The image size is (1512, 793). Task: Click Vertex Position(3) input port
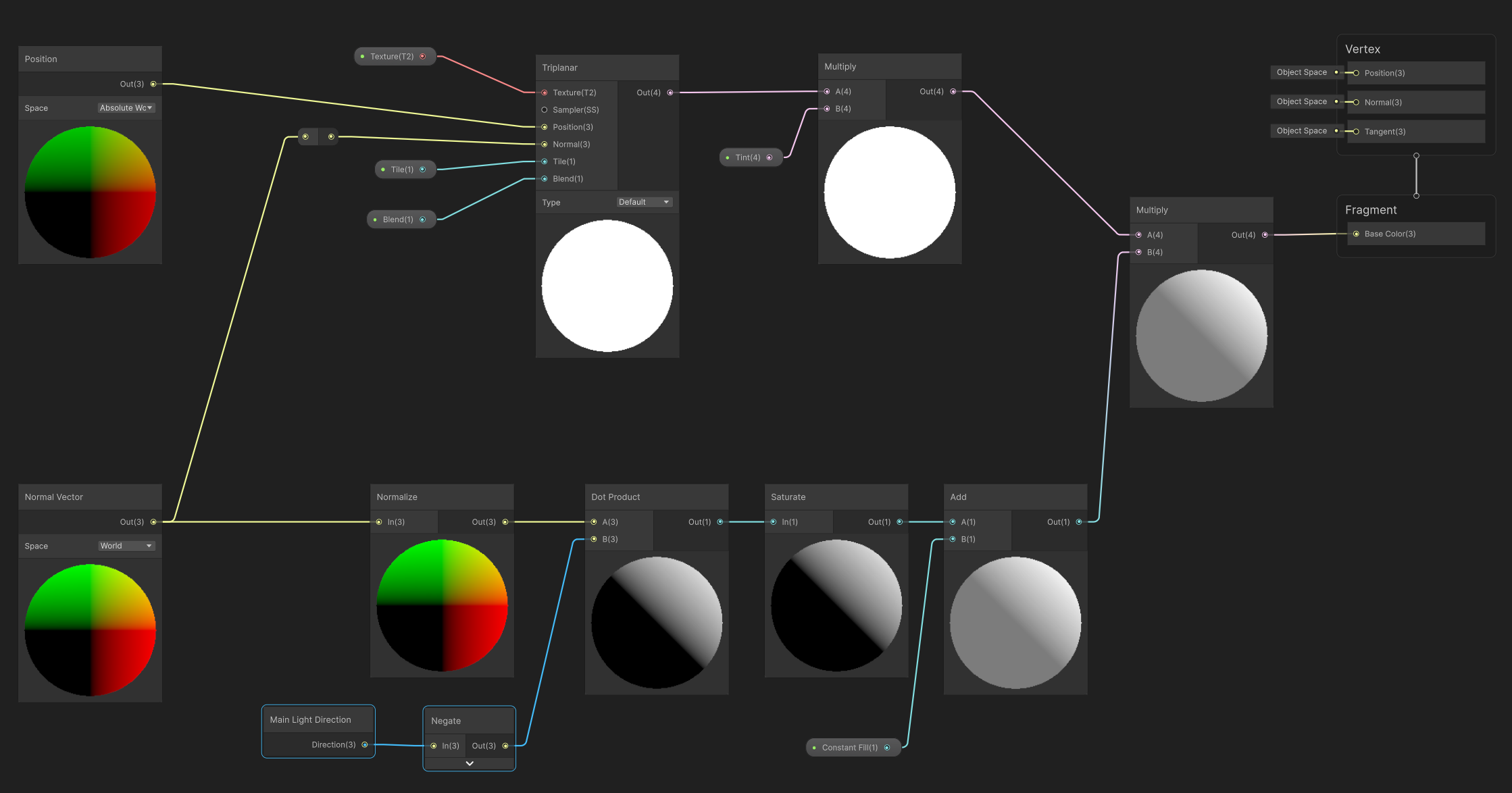[x=1356, y=73]
